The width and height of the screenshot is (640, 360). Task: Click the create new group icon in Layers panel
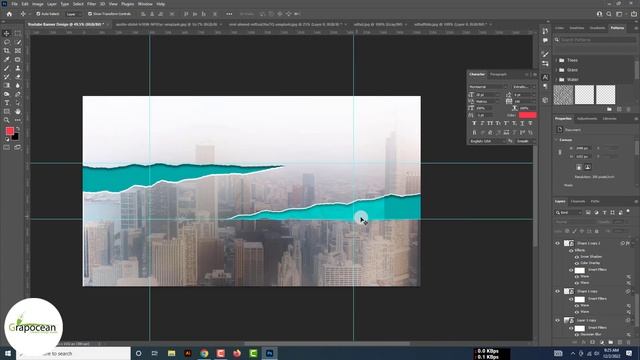610,342
